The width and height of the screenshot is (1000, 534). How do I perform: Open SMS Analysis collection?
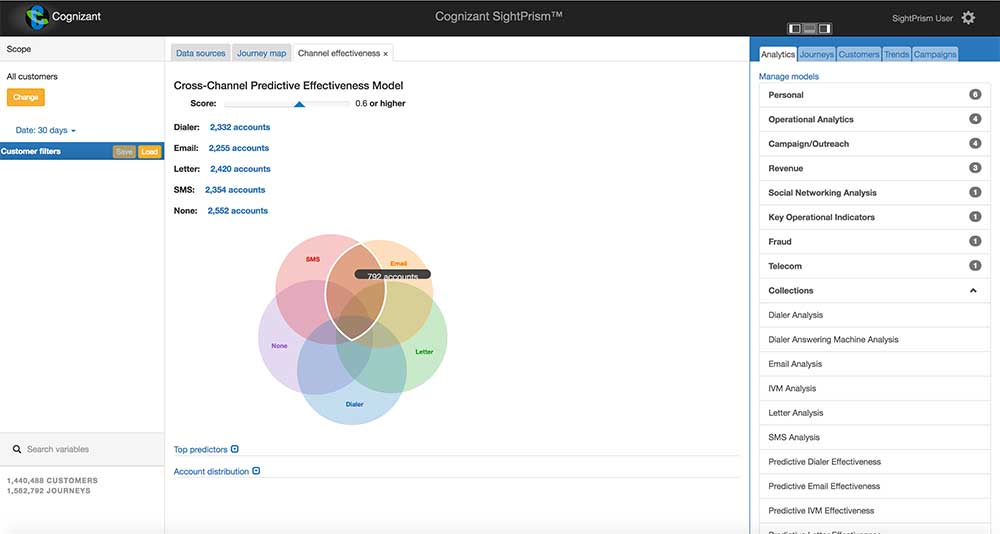(x=874, y=437)
